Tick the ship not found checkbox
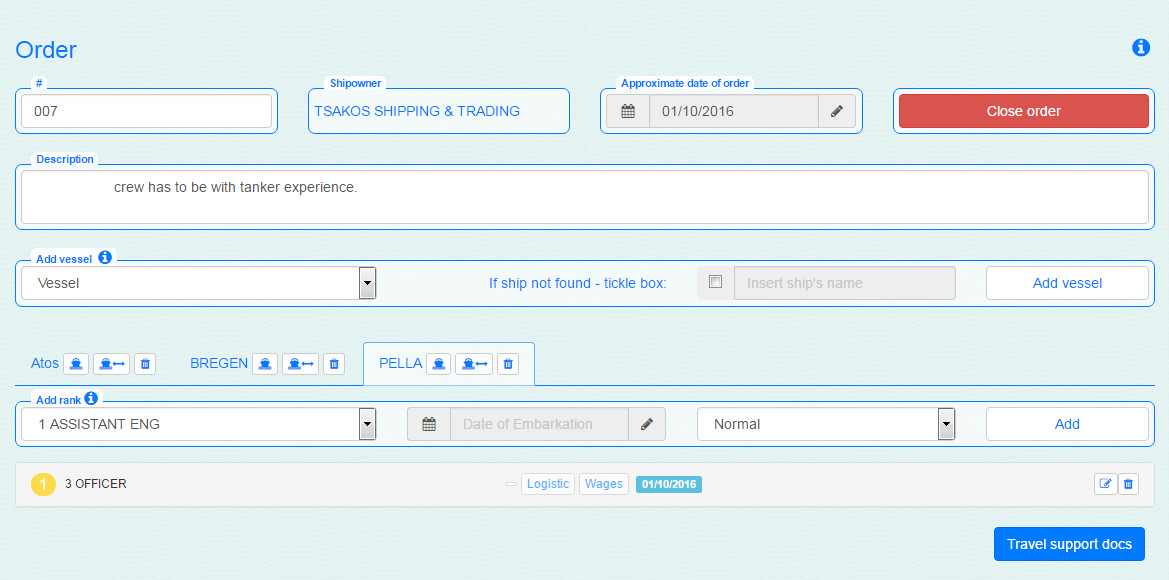The width and height of the screenshot is (1169, 580). [x=716, y=282]
